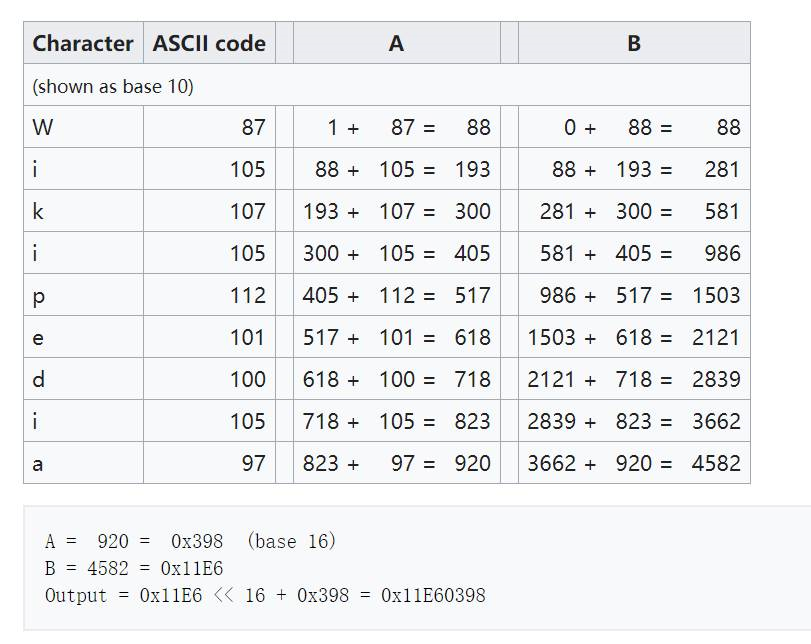Click the A cell "1 + 87 = 88"

tap(396, 127)
